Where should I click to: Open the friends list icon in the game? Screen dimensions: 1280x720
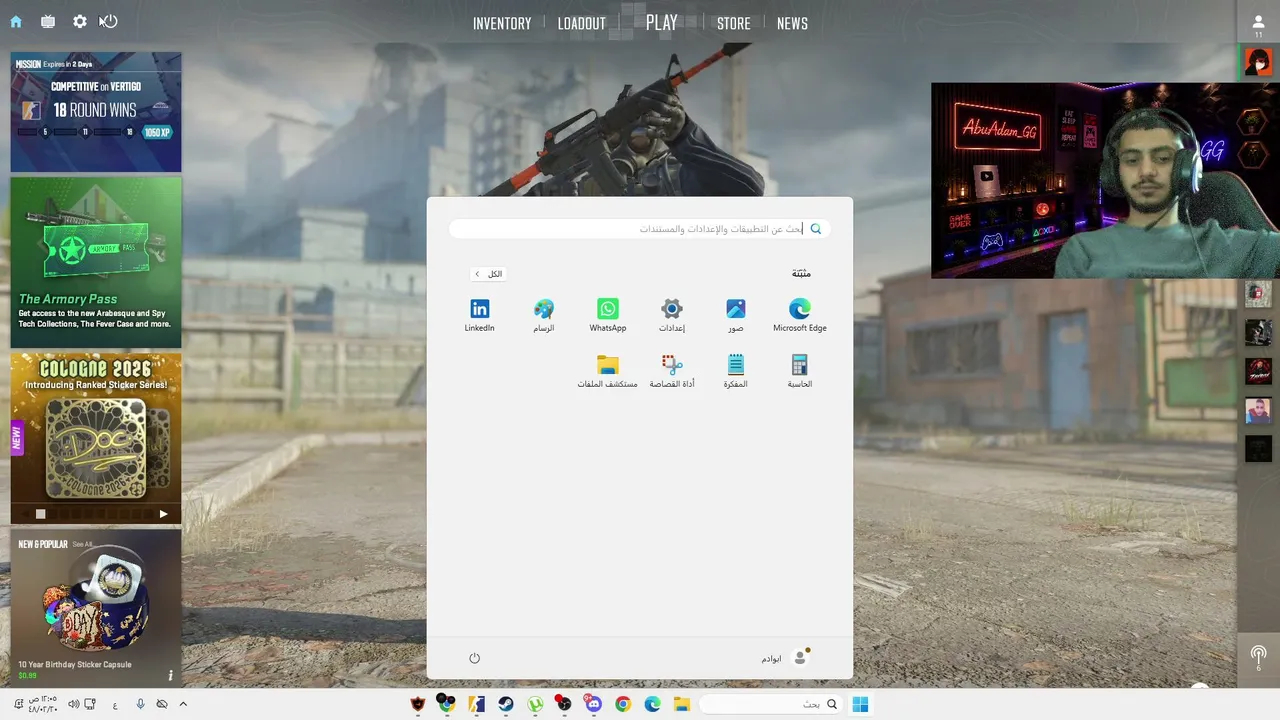pos(1258,25)
